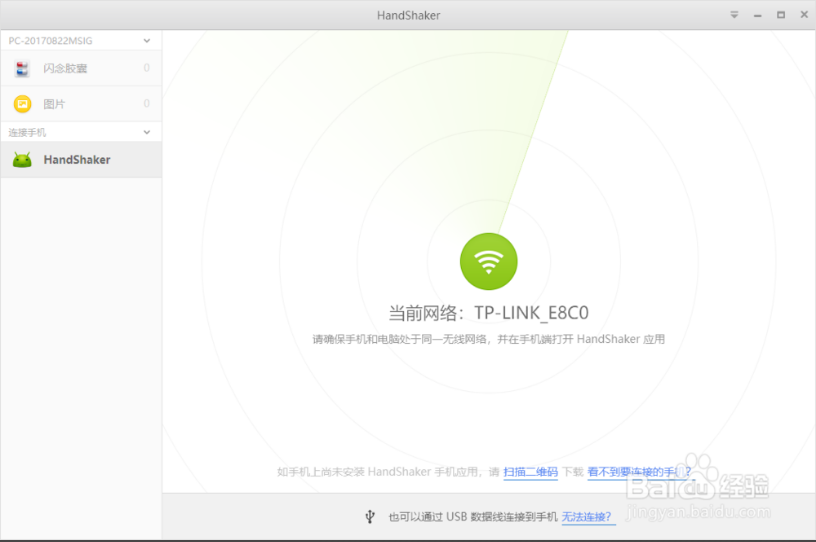Open the 图片 pictures section
This screenshot has width=816, height=542.
tap(81, 104)
